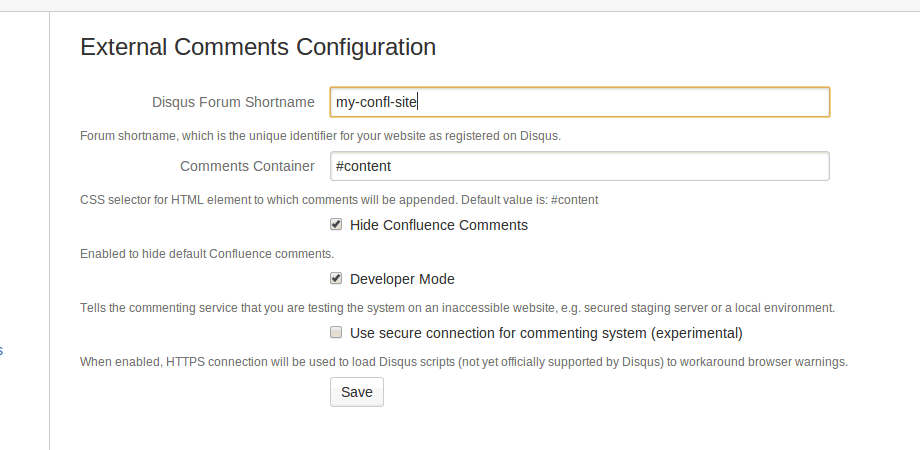920x450 pixels.
Task: Click the HTTPS connection help description text
Action: 464,362
